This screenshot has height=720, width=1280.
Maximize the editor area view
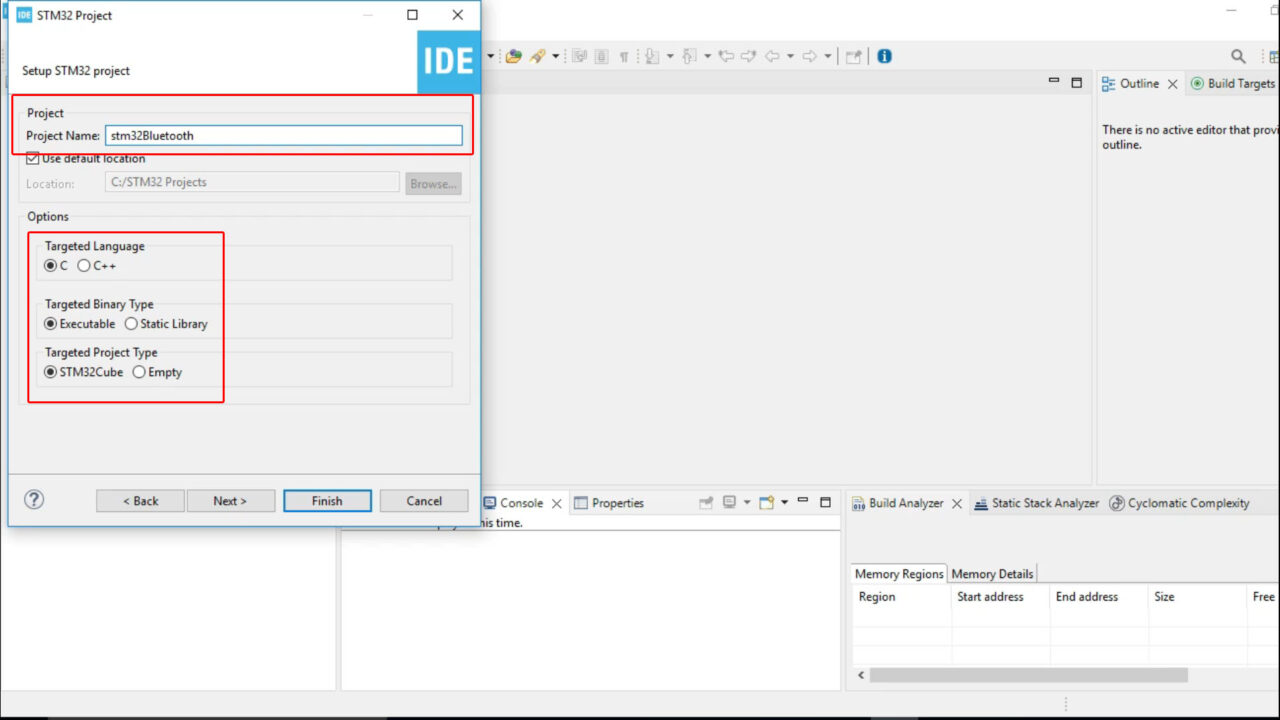coord(1076,83)
